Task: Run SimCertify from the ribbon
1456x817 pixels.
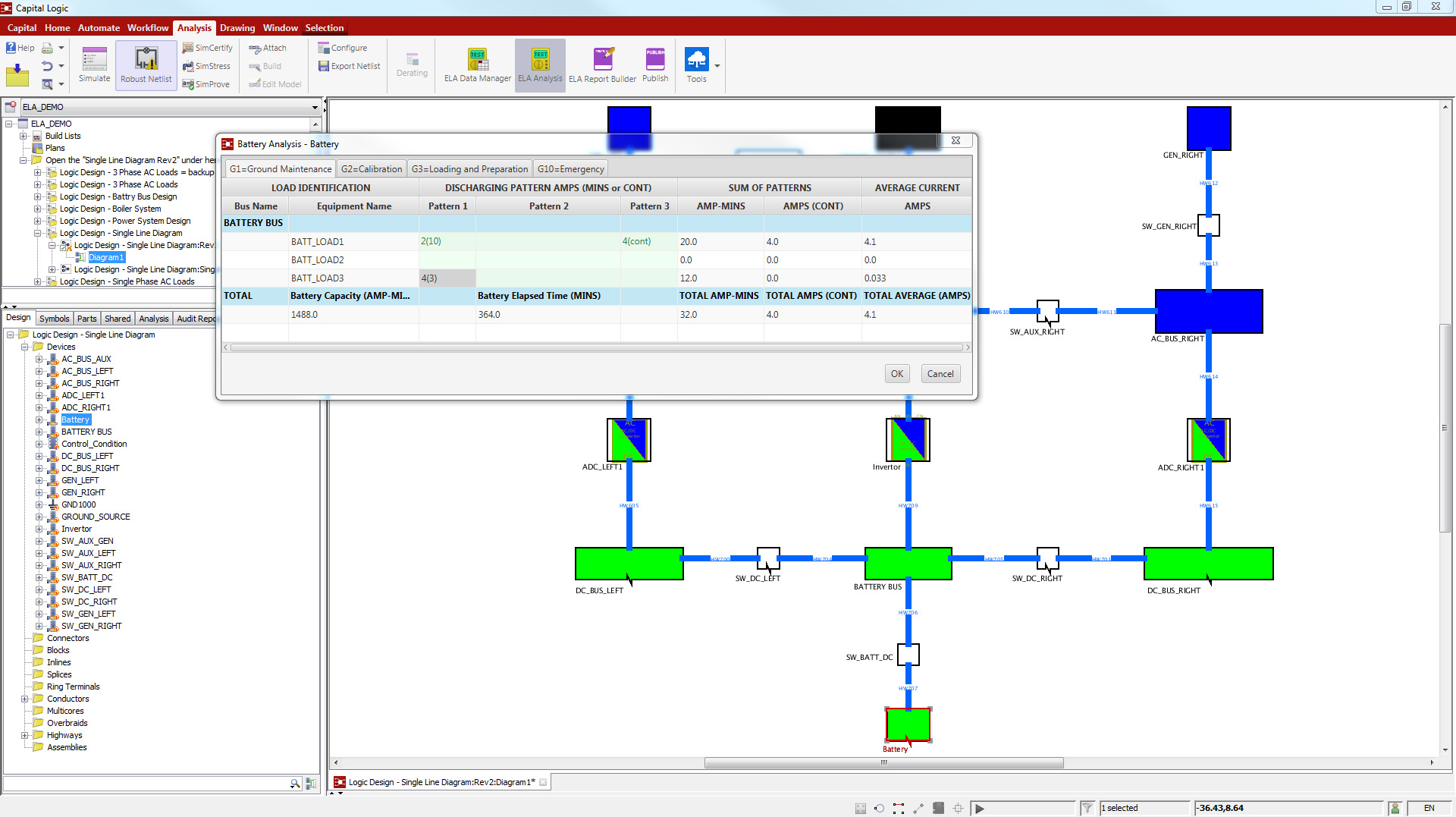Action: 208,48
